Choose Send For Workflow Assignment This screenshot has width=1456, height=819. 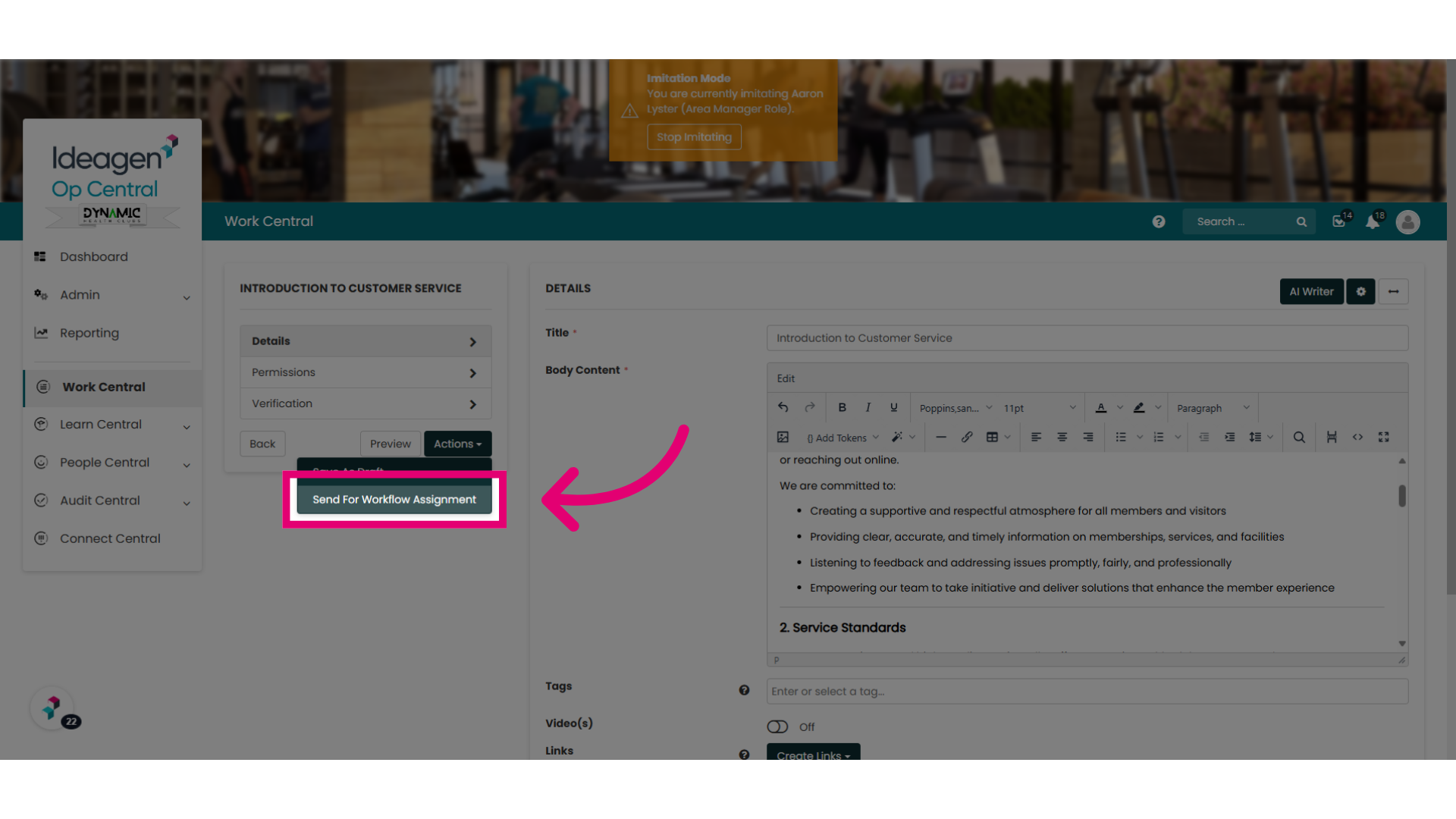pyautogui.click(x=394, y=499)
